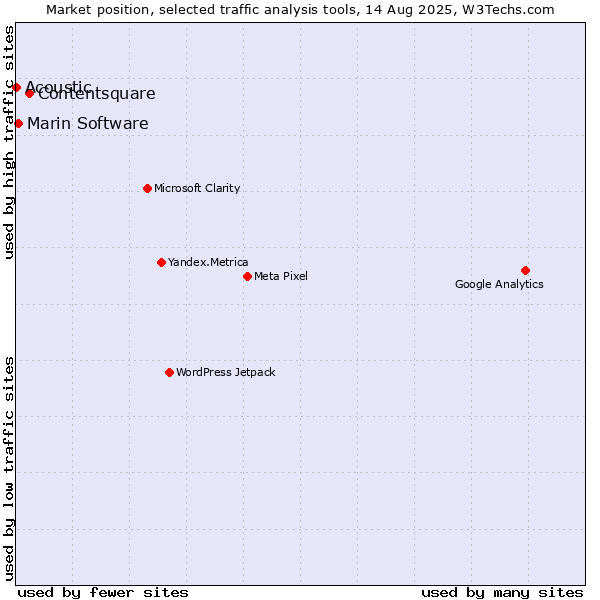Click the Meta Pixel red data point
Image resolution: width=600 pixels, height=600 pixels.
(248, 276)
